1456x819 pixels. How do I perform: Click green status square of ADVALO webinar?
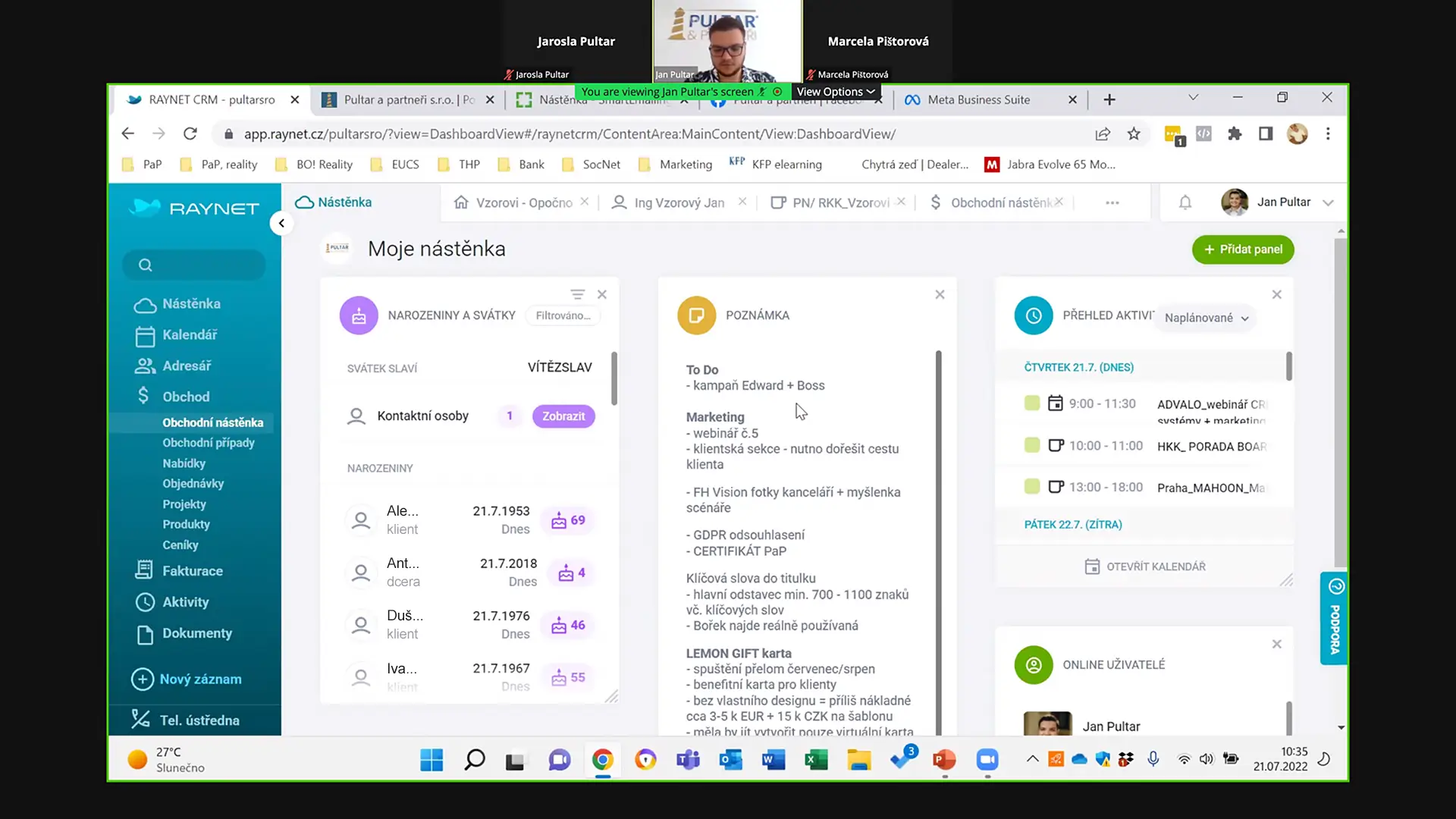[x=1031, y=403]
